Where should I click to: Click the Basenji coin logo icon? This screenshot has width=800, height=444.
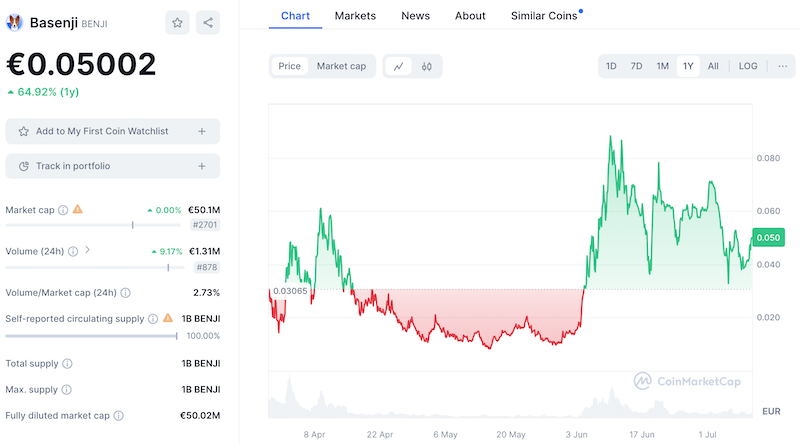[x=14, y=22]
